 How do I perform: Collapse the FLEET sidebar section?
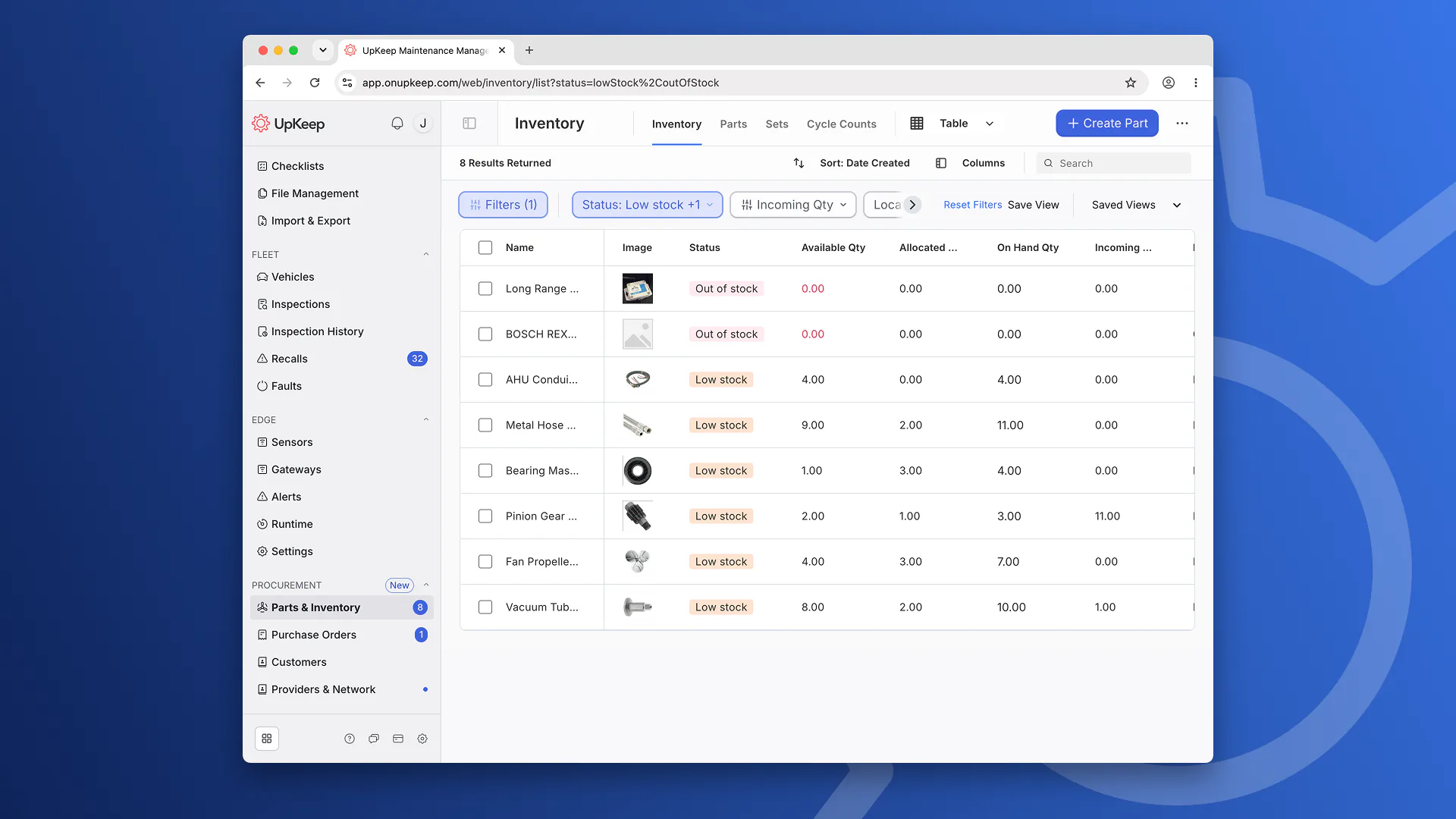[426, 254]
